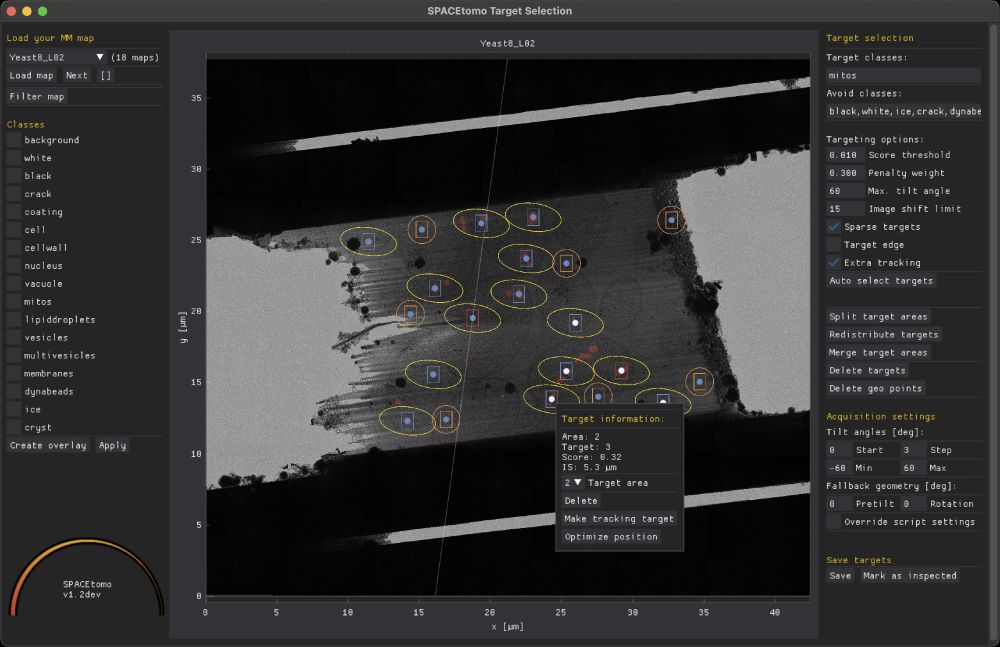Edit the Max. tilt angle value
This screenshot has height=647, width=1000.
pyautogui.click(x=844, y=191)
